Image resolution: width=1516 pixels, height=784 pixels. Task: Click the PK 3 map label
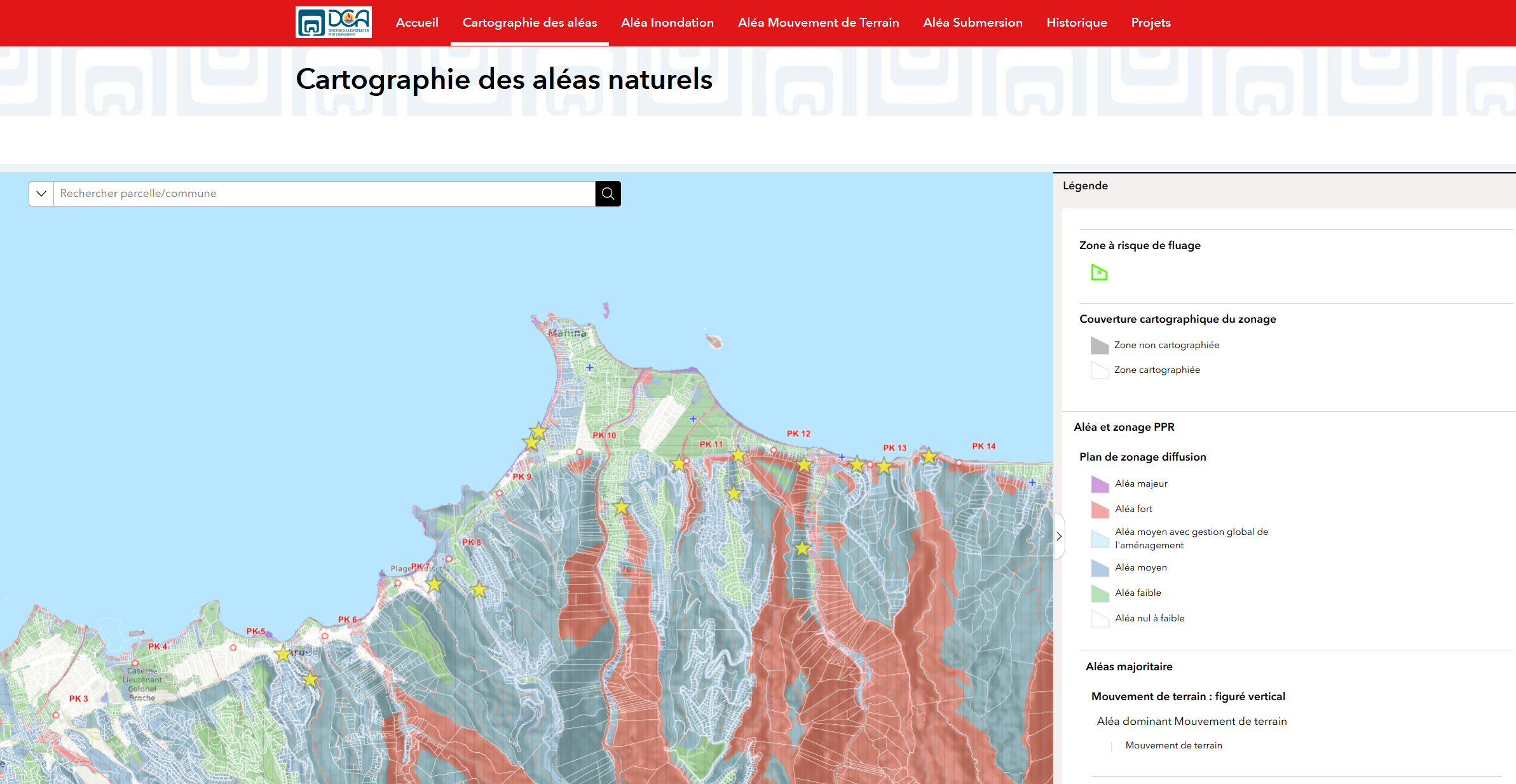79,698
